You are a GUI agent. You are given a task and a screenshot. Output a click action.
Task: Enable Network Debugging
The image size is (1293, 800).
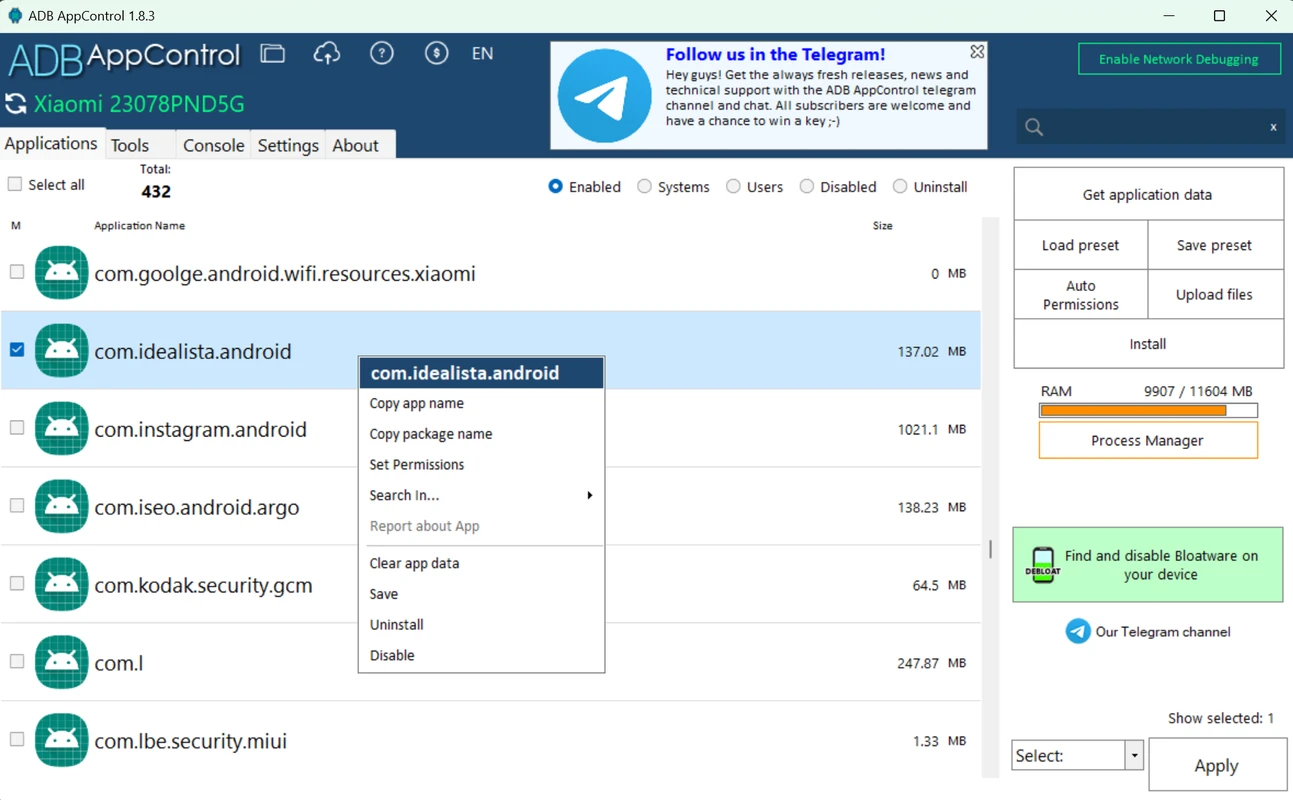[1179, 59]
